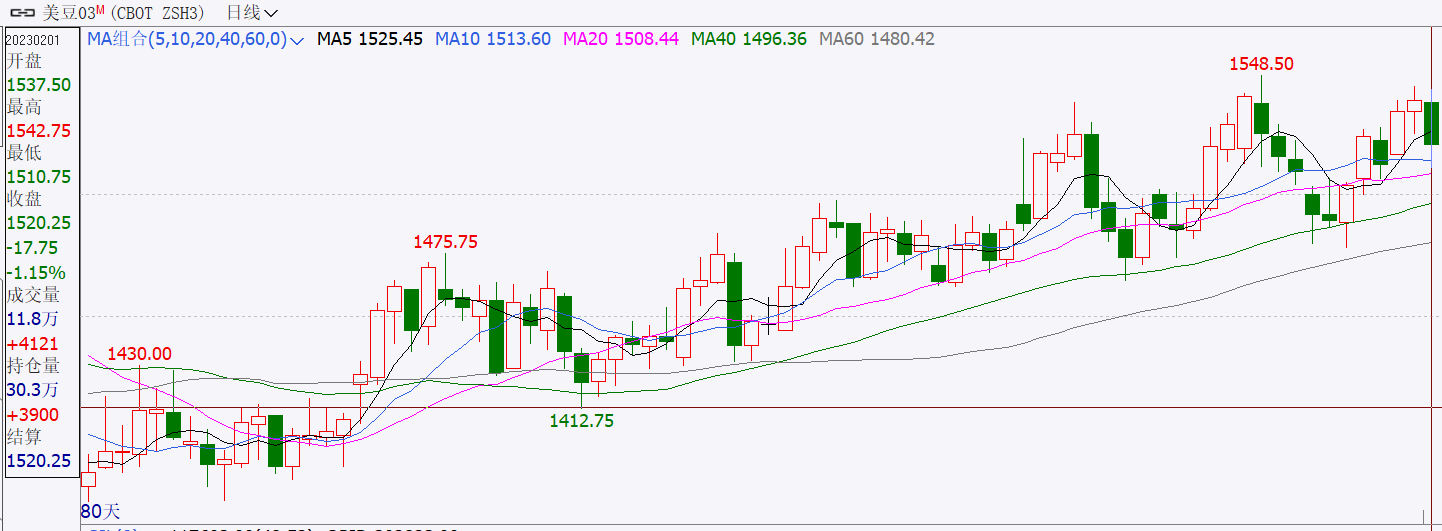Click the 1520.25 value under 收盘
This screenshot has height=531, width=1442.
(x=39, y=223)
